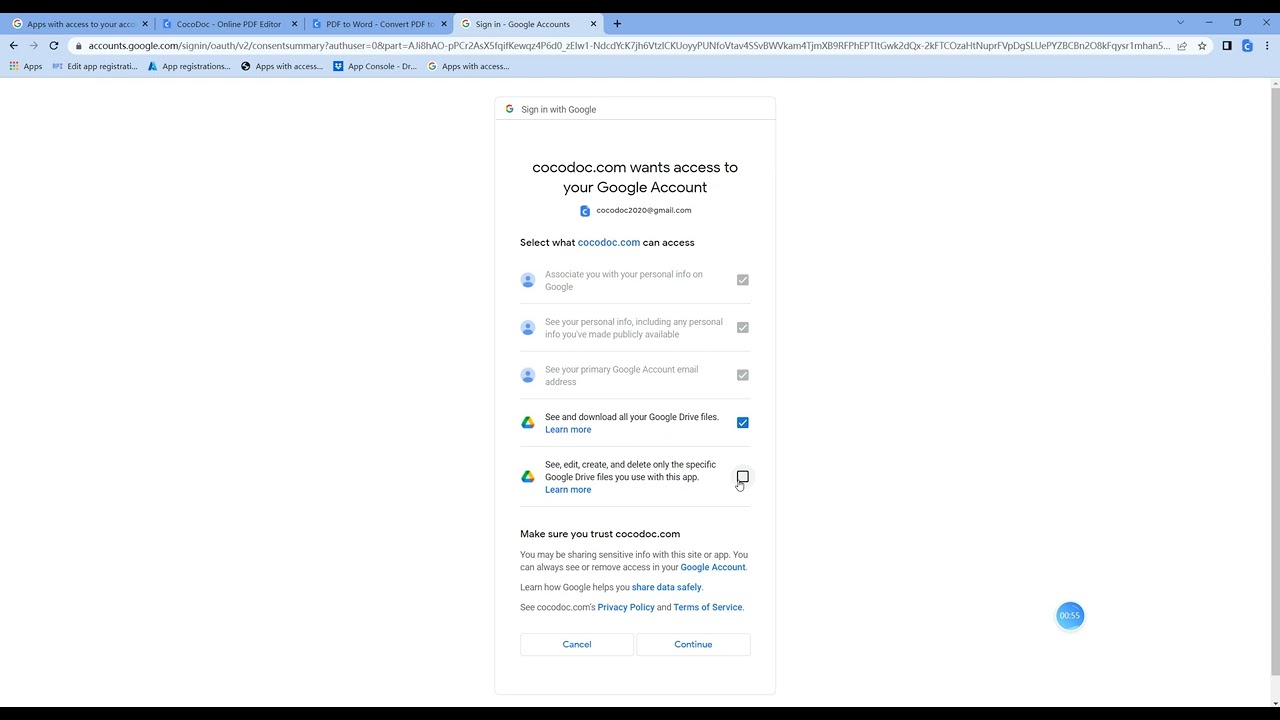1280x720 pixels.
Task: Open the last Apps with access... bookmark
Action: coord(468,66)
